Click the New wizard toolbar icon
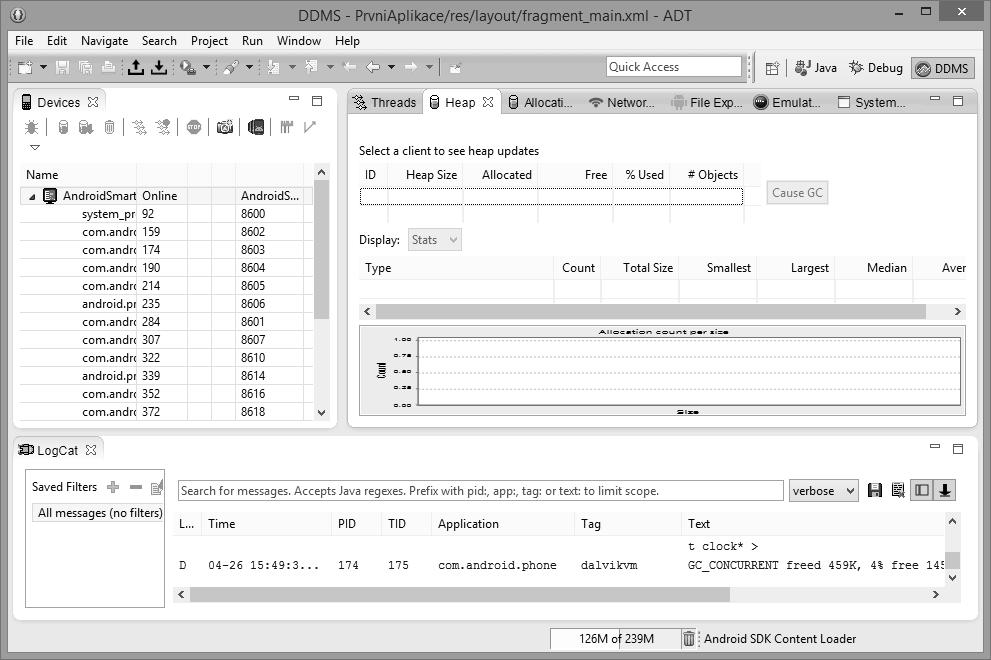The width and height of the screenshot is (991, 660). tap(25, 67)
